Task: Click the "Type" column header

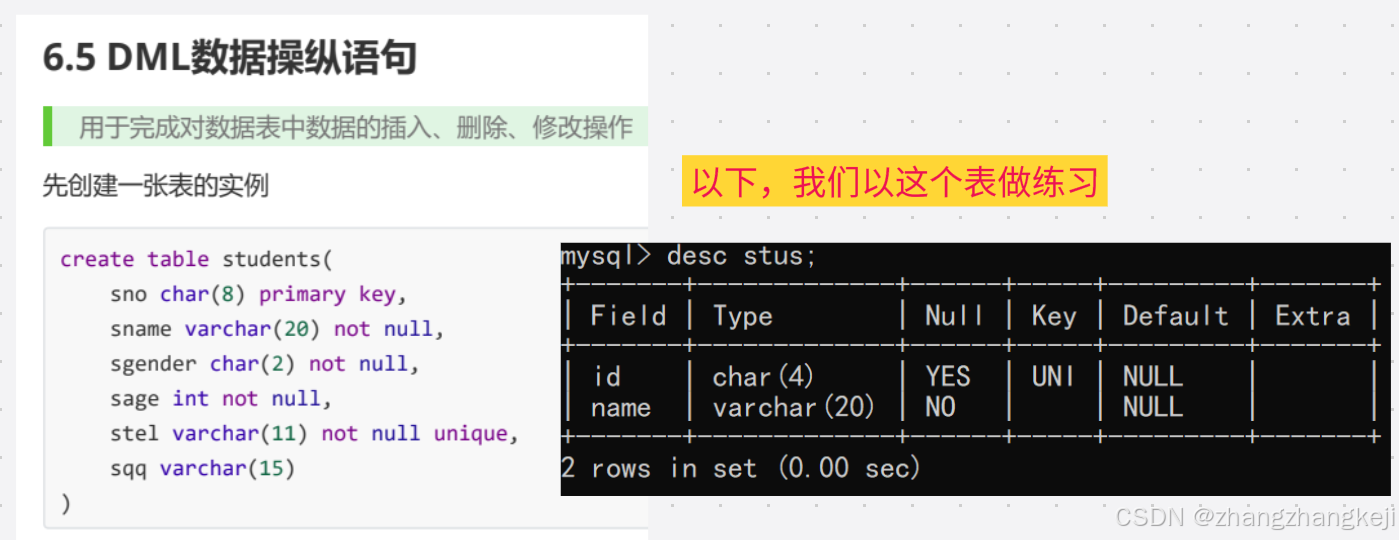Action: click(x=743, y=316)
